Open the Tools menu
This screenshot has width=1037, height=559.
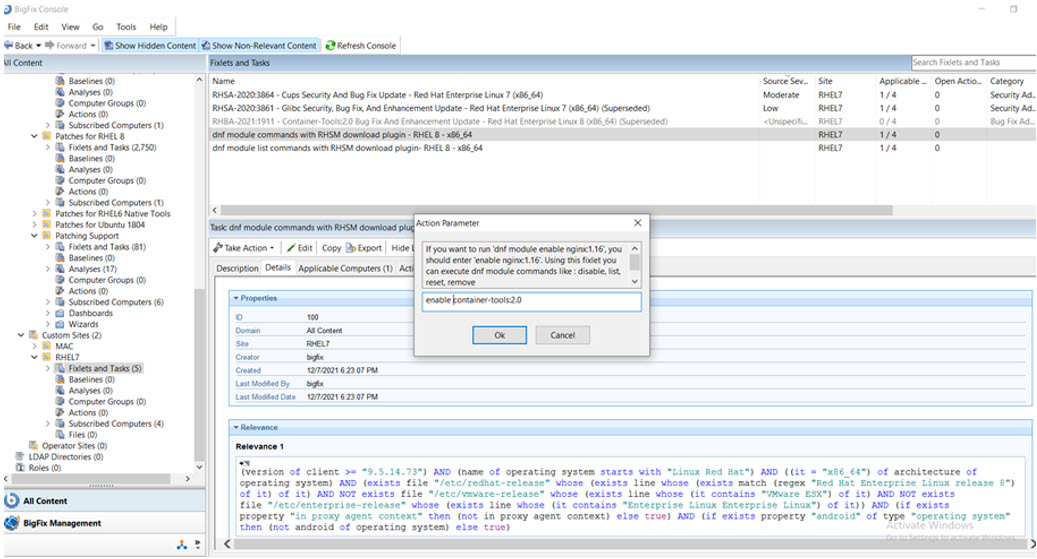[x=126, y=27]
